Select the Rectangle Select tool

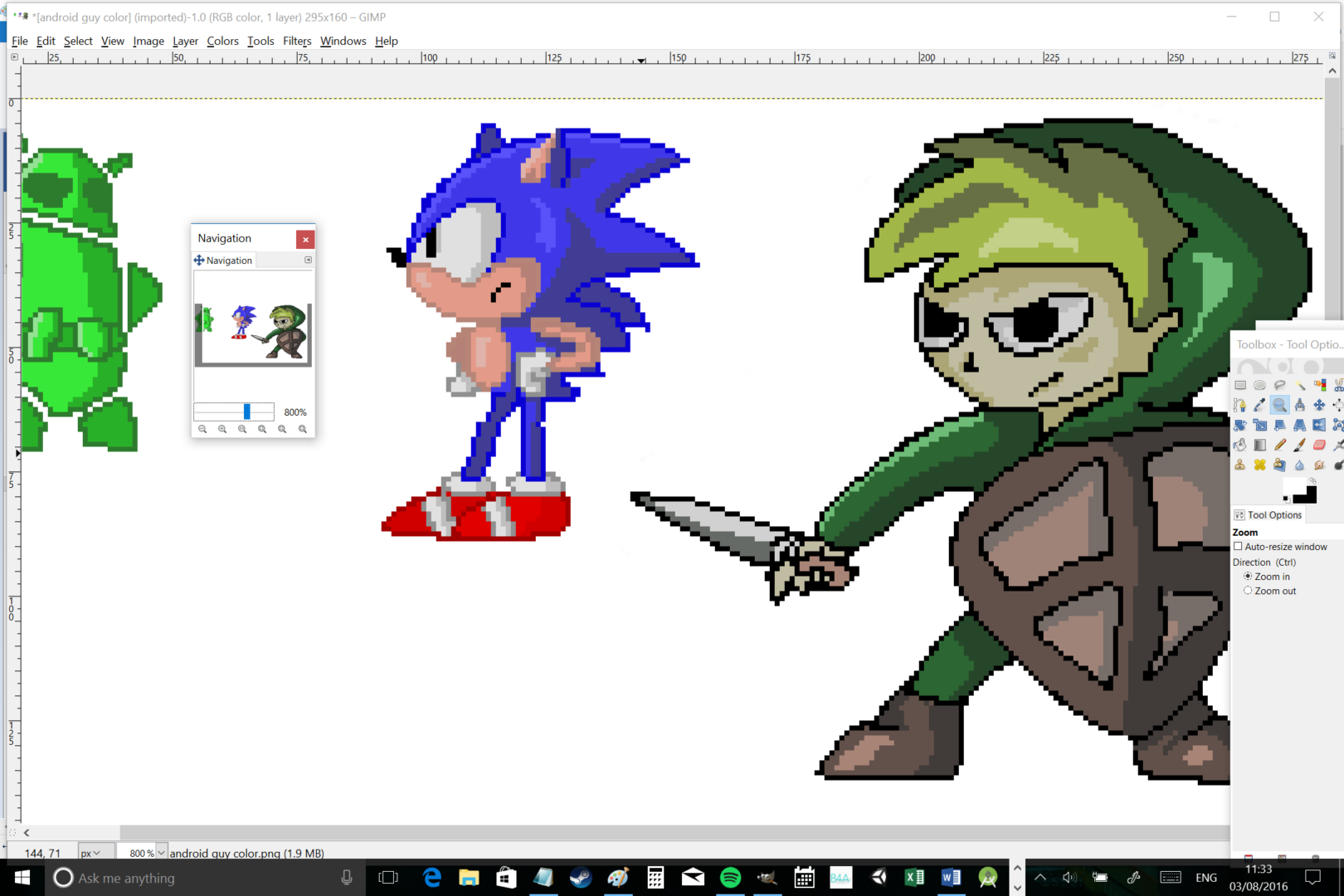(x=1240, y=384)
